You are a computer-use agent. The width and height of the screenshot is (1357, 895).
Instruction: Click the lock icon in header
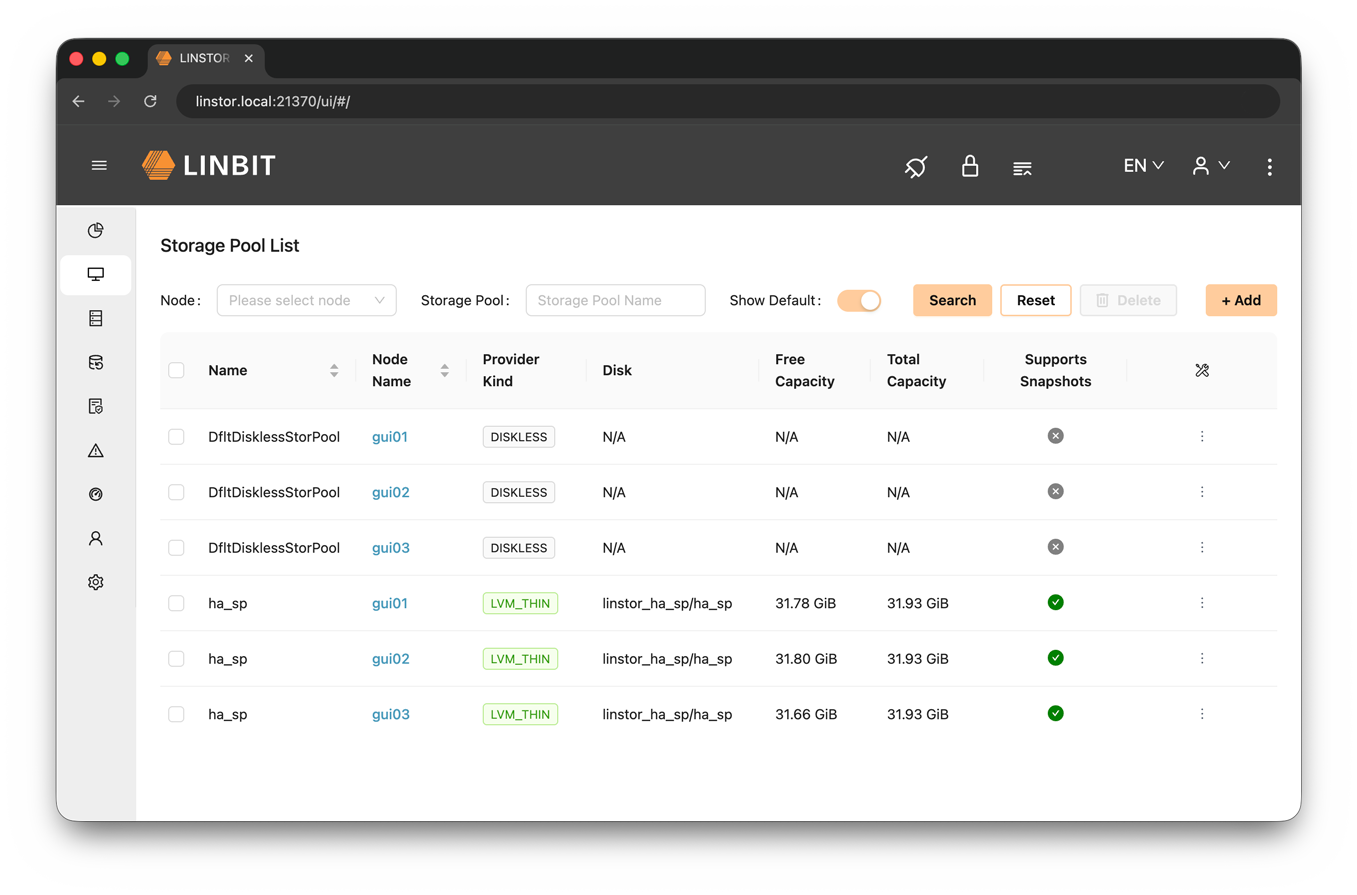click(969, 166)
